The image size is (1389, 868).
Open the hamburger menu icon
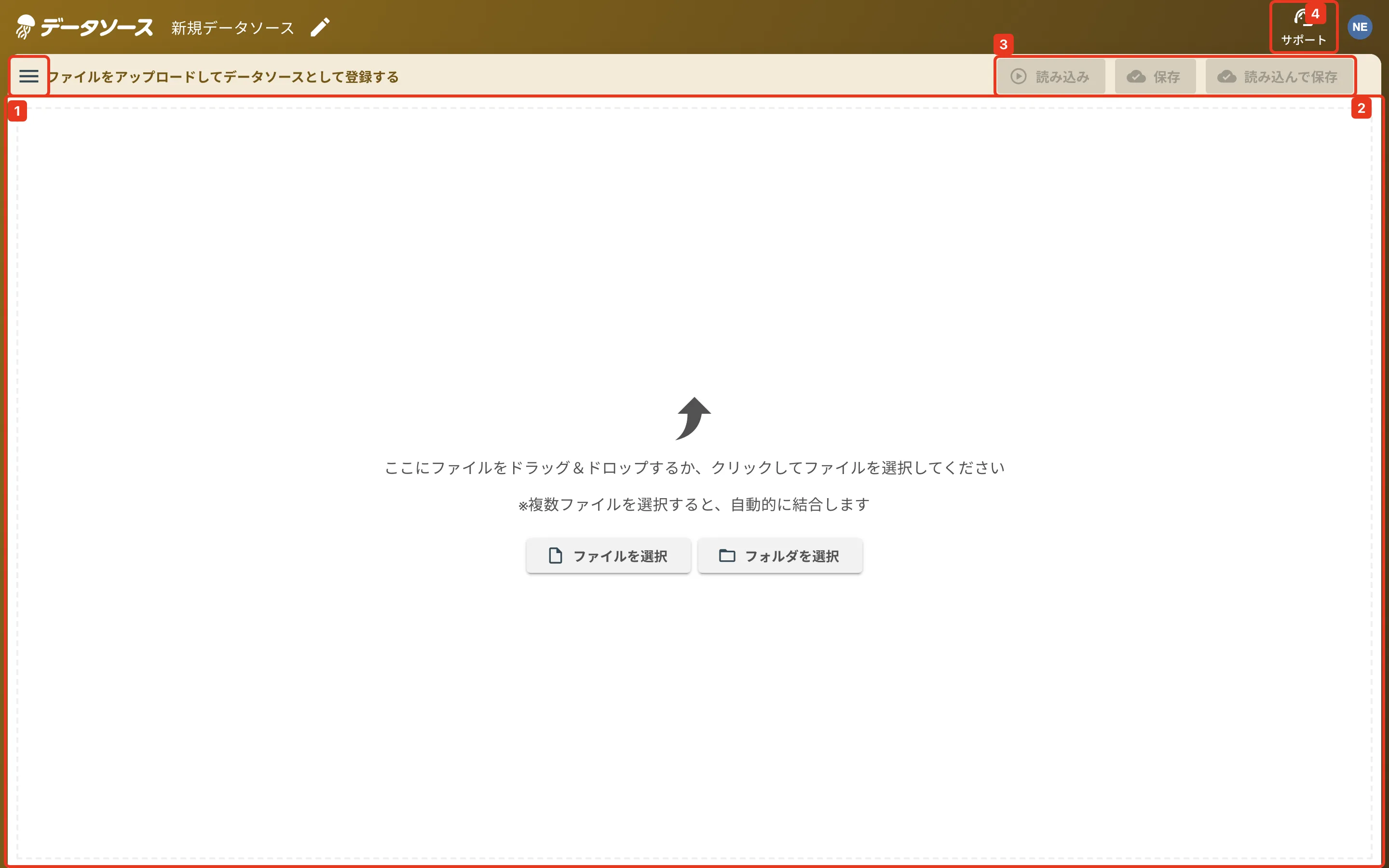pyautogui.click(x=29, y=76)
